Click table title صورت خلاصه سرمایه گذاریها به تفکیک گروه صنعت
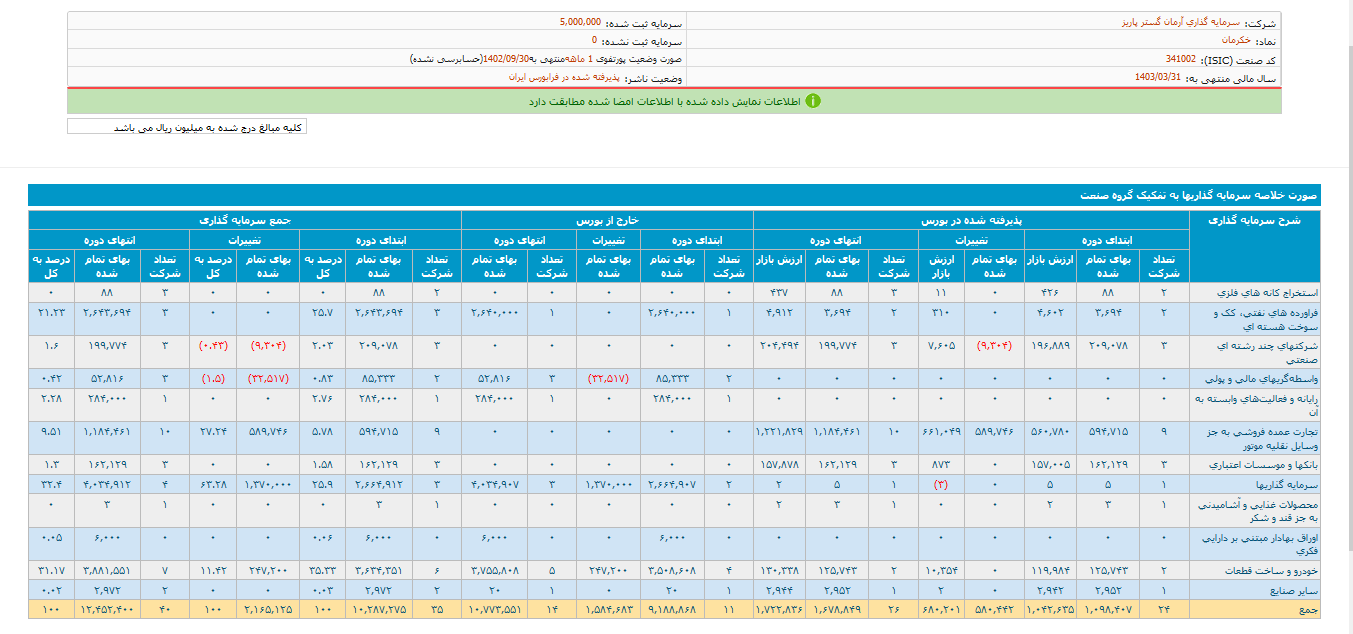 click(x=1200, y=196)
